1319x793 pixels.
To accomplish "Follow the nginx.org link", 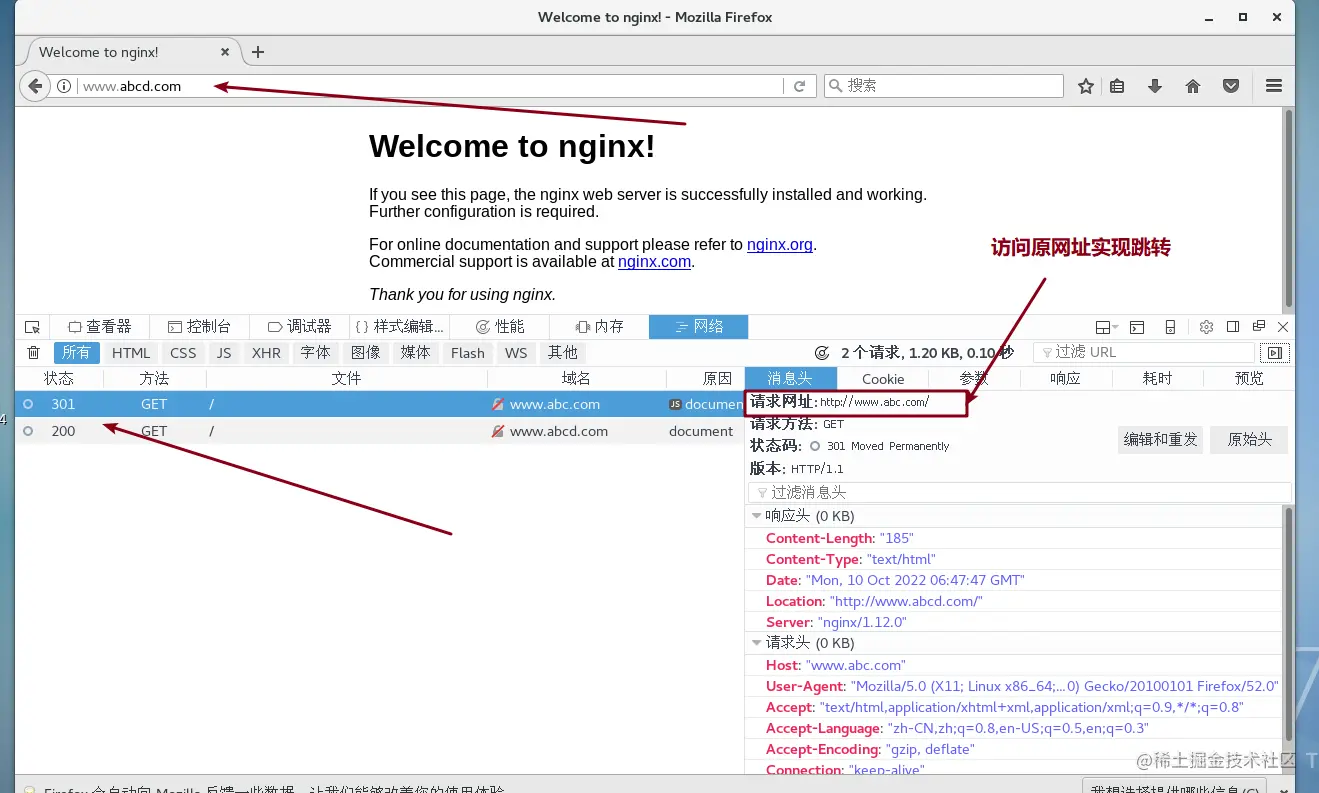I will [x=780, y=244].
